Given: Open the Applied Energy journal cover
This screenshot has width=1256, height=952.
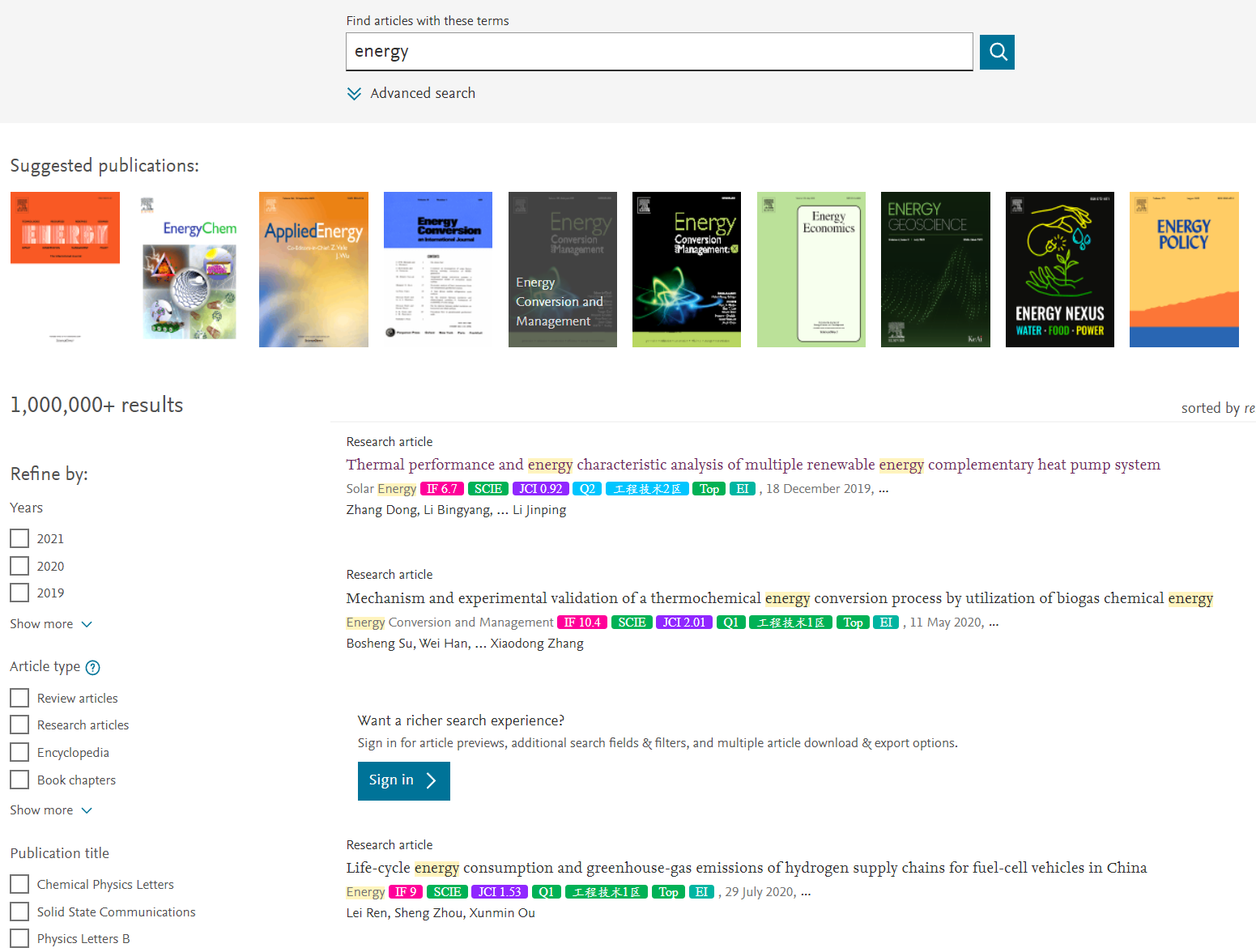Looking at the screenshot, I should click(x=313, y=269).
